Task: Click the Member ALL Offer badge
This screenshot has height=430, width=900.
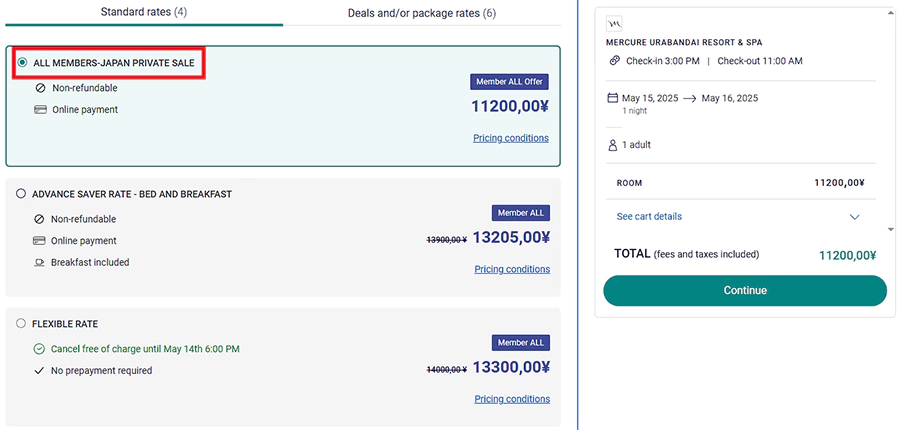Action: [510, 81]
